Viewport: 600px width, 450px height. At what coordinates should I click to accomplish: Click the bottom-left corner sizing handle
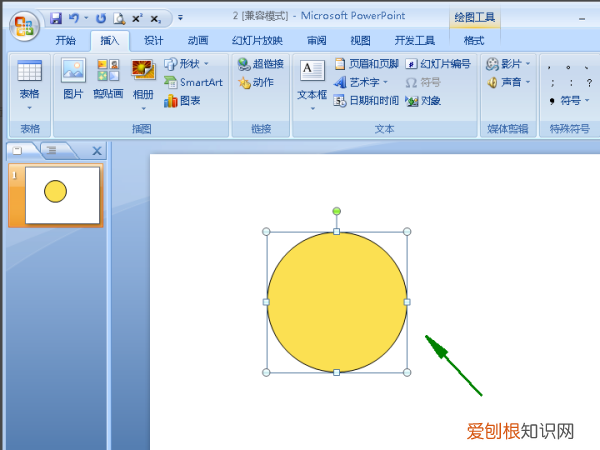pos(266,372)
